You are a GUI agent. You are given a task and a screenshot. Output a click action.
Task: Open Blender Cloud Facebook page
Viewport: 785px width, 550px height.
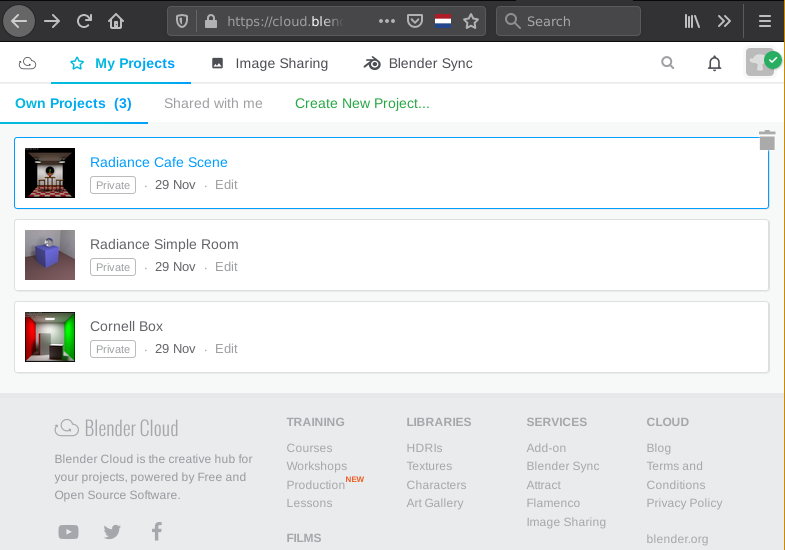[x=157, y=531]
